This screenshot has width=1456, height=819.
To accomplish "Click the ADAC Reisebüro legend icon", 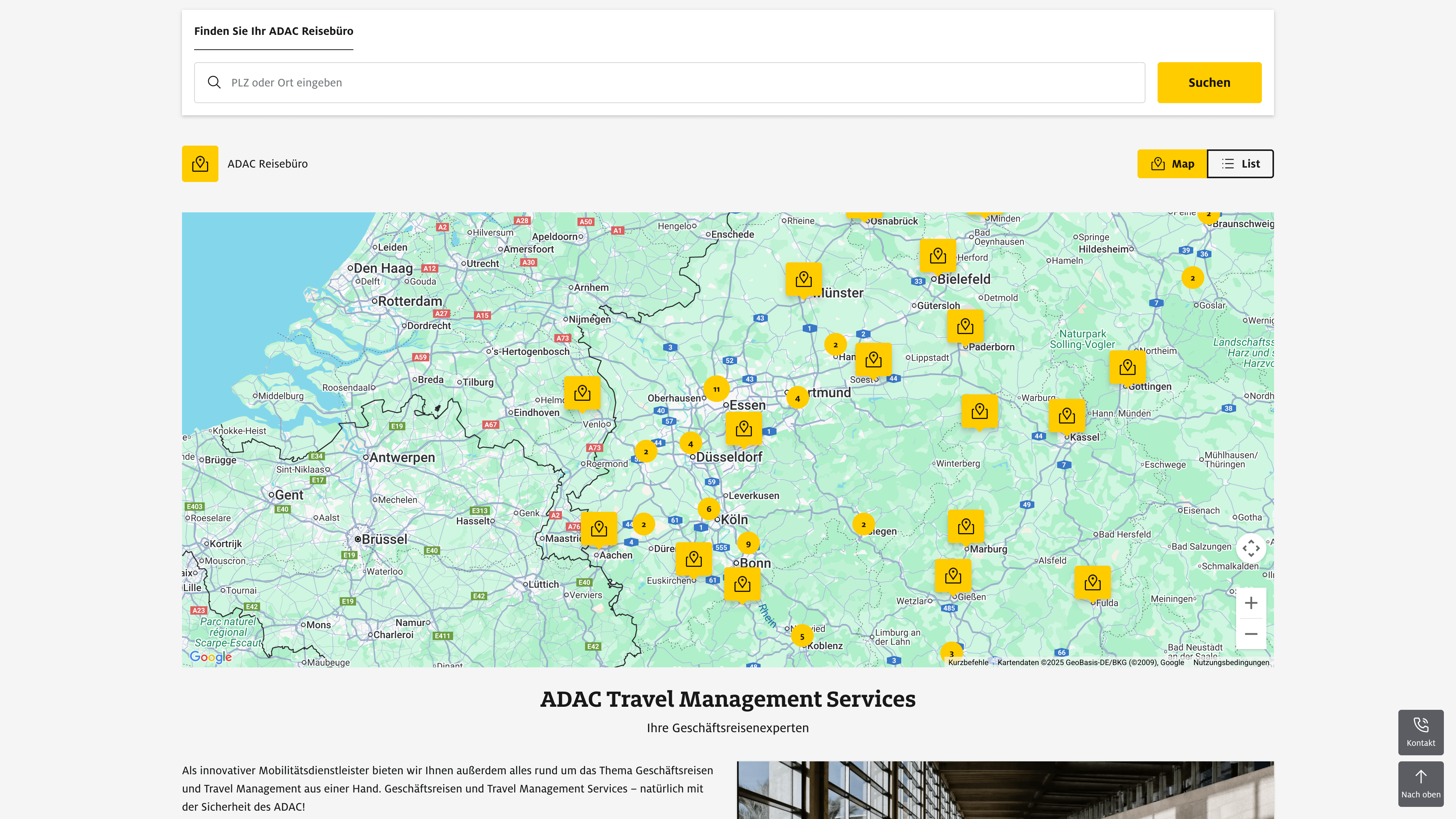I will coord(200,164).
